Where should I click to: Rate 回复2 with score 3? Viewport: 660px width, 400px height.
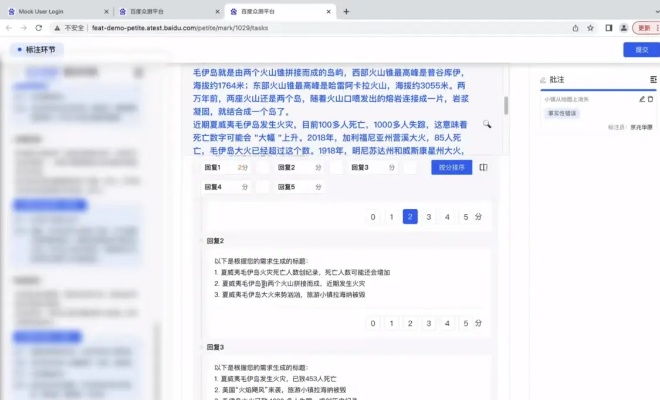pyautogui.click(x=428, y=323)
